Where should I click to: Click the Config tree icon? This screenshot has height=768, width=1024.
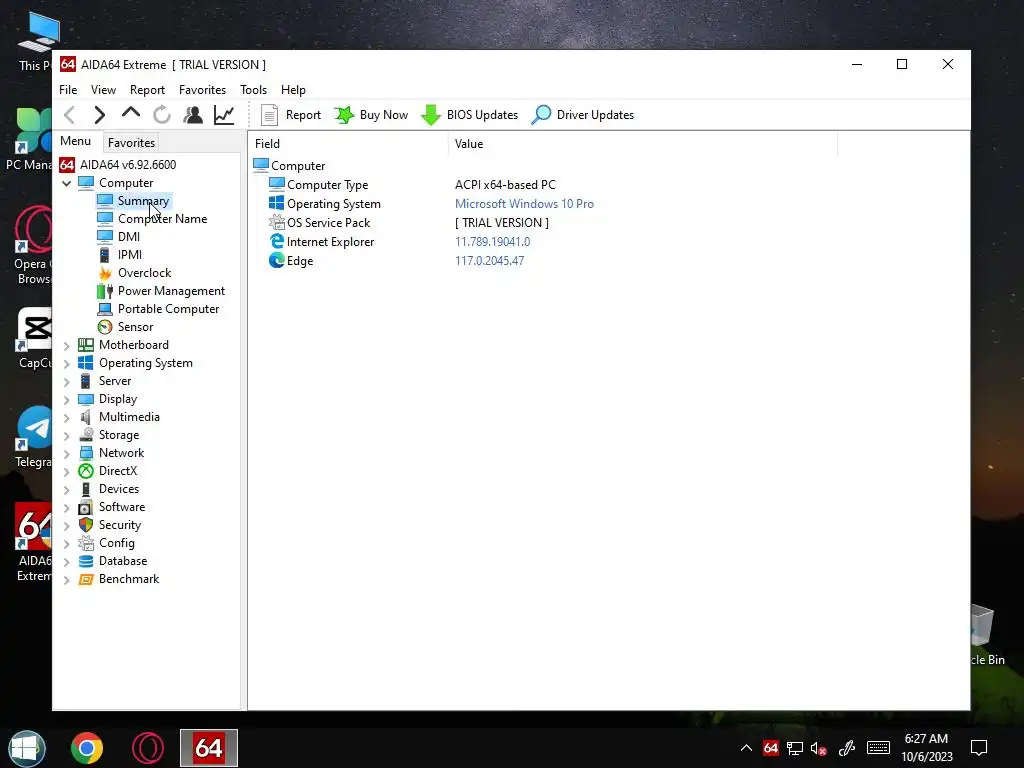coord(86,543)
